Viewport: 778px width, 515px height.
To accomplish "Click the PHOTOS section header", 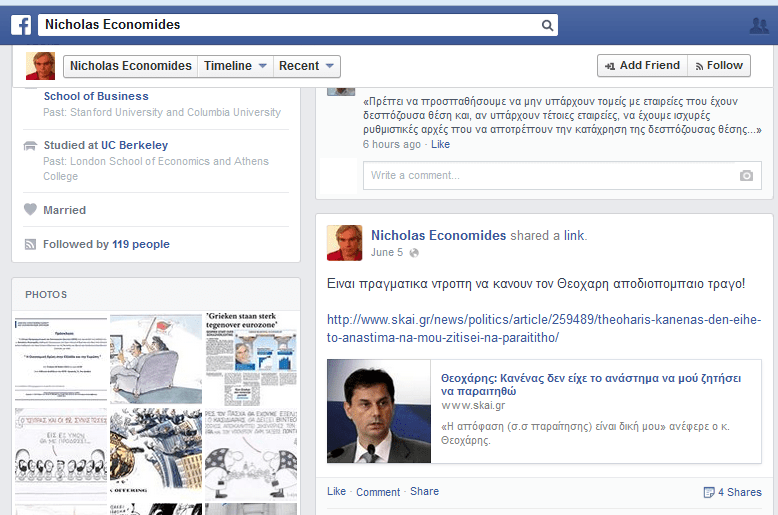I will (46, 295).
